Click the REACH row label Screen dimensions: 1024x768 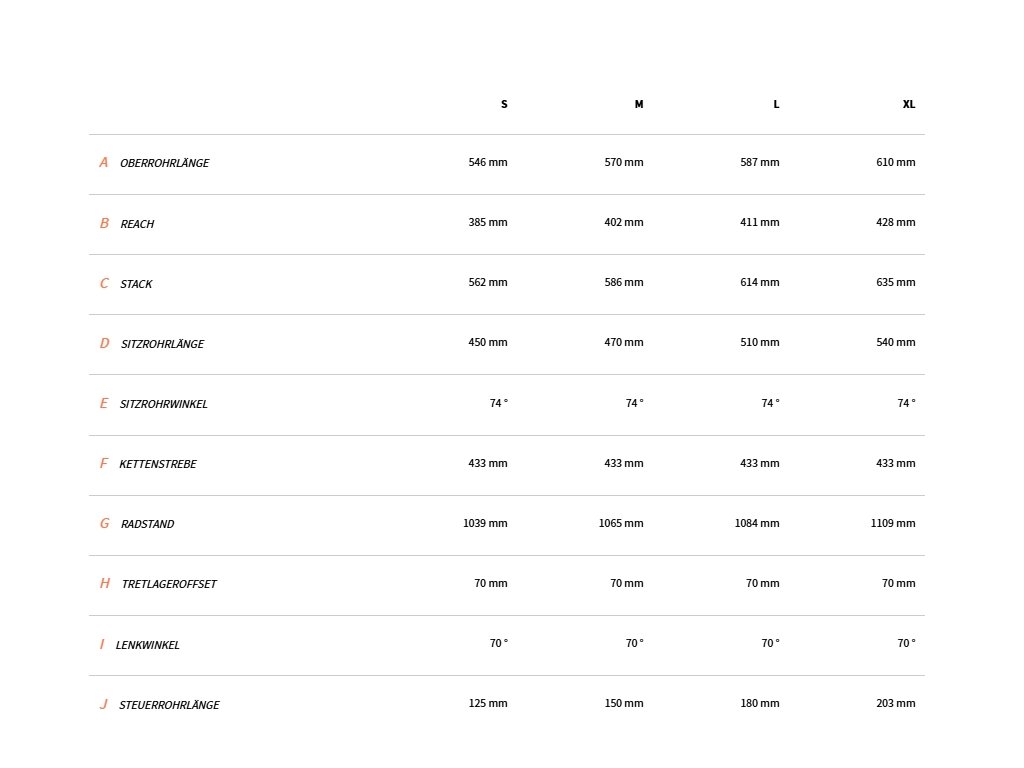(137, 224)
